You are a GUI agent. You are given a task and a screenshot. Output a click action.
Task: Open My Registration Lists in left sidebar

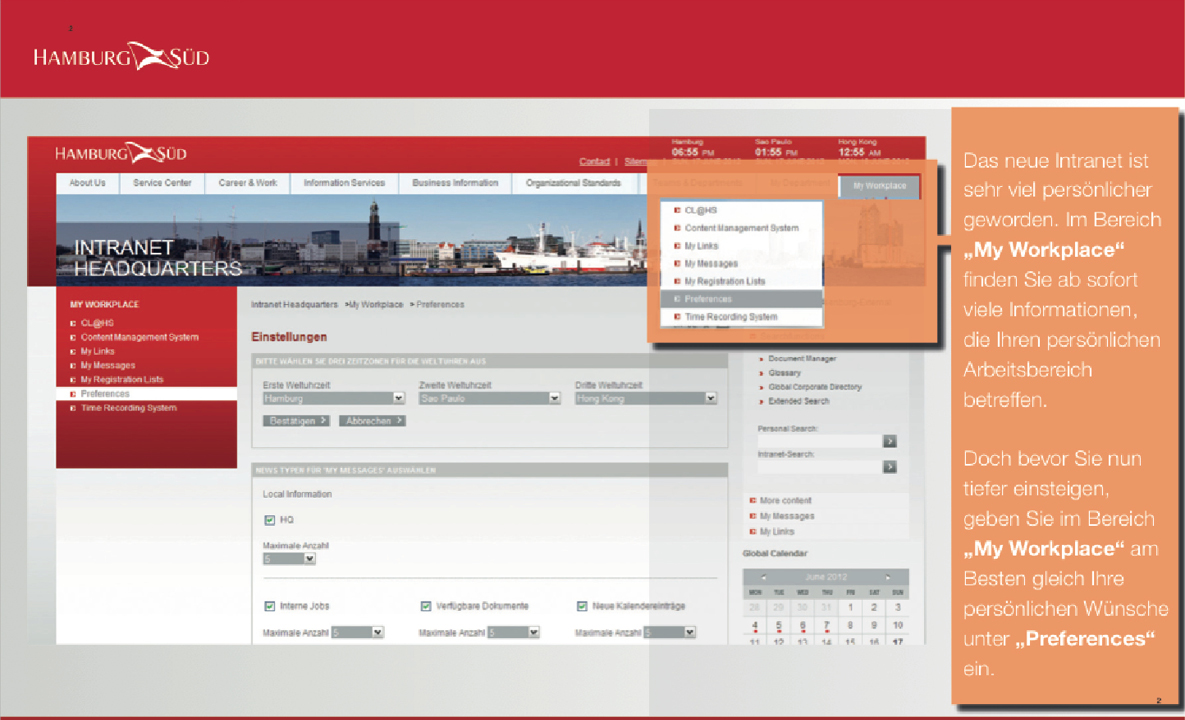click(x=122, y=380)
